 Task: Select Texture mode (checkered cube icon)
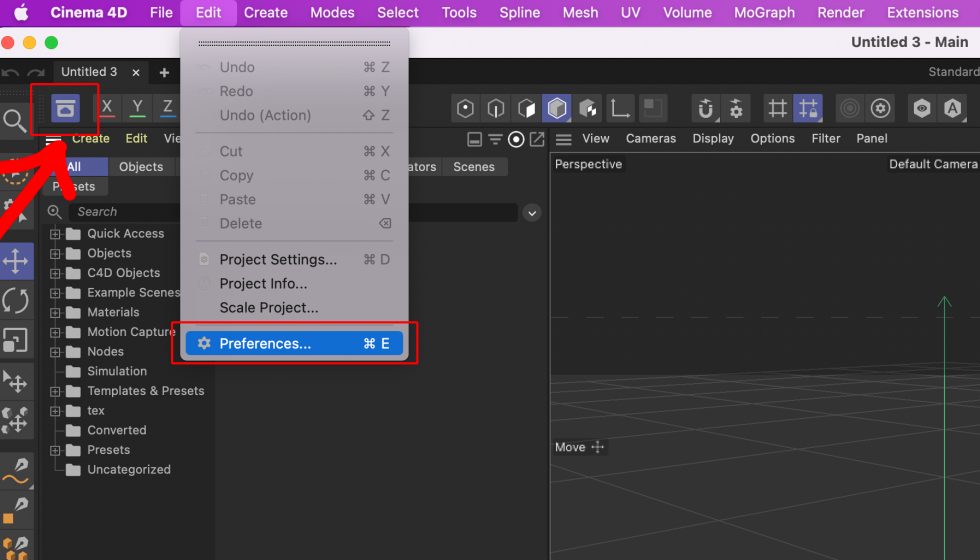tap(588, 109)
